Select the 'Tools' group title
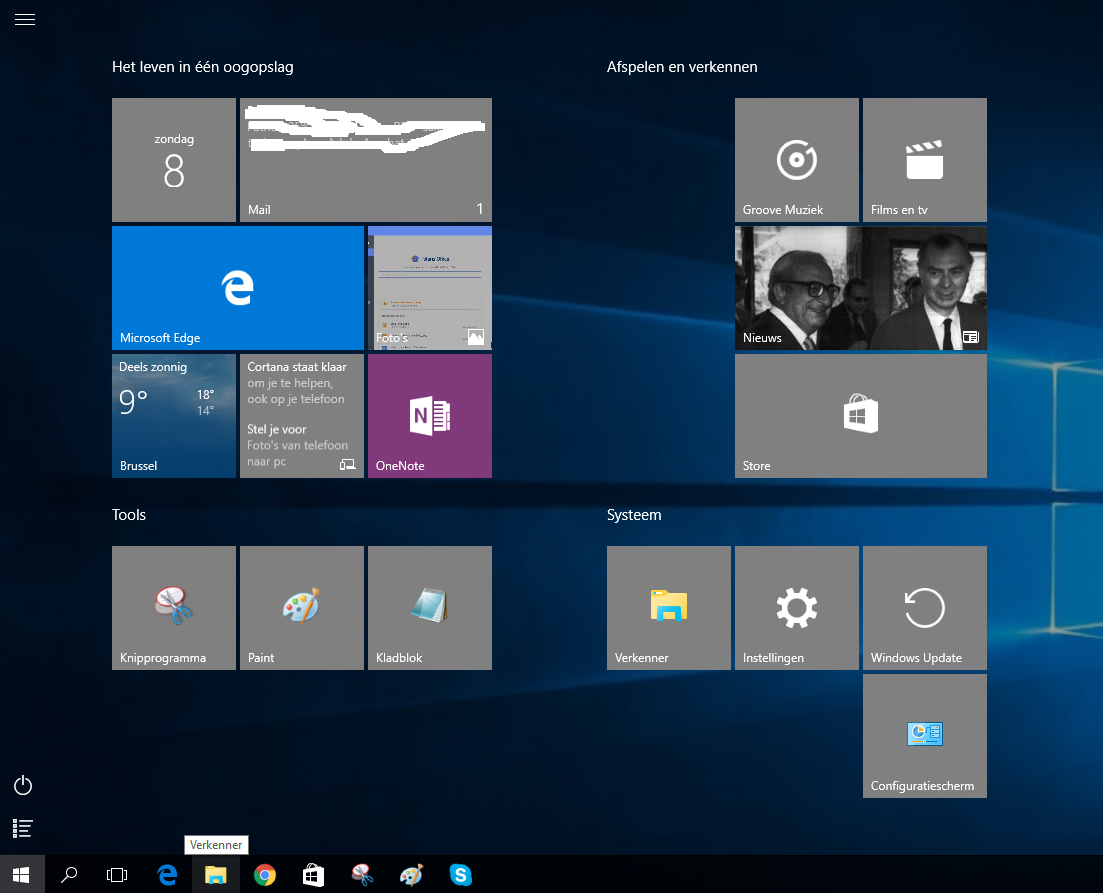This screenshot has width=1103, height=893. pyautogui.click(x=129, y=514)
